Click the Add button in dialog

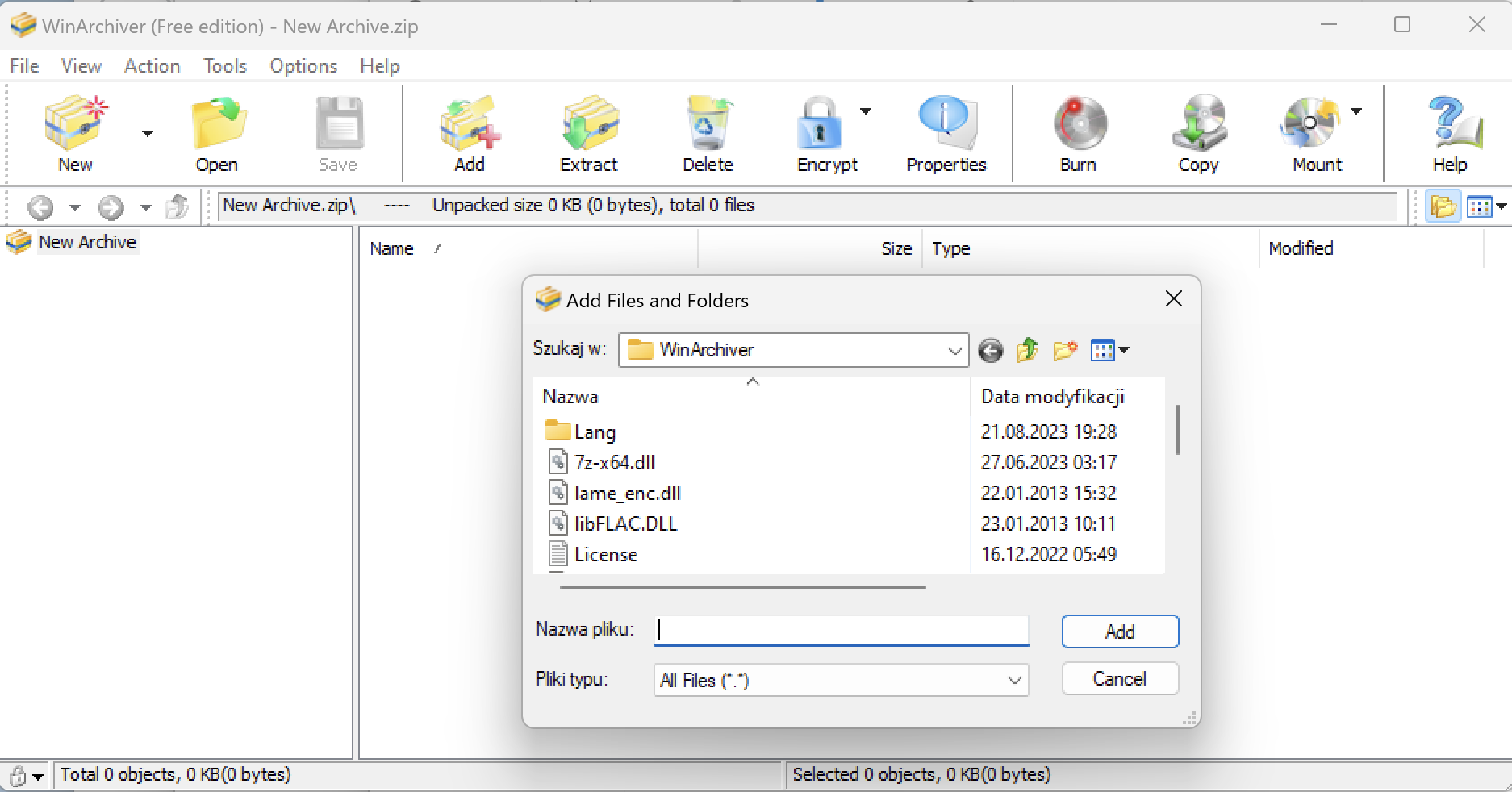pyautogui.click(x=1120, y=632)
